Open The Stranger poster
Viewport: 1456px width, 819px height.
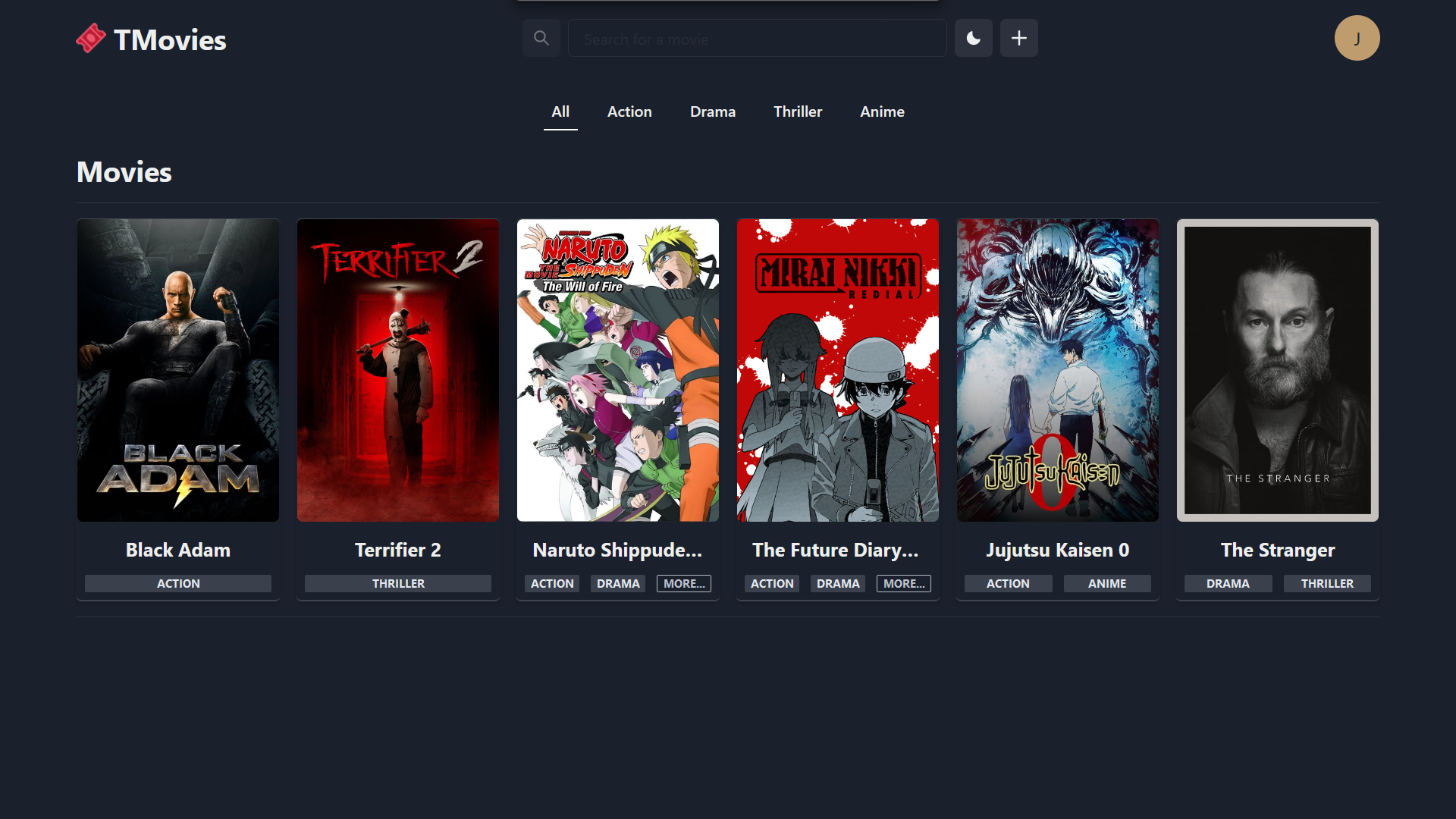pos(1278,370)
